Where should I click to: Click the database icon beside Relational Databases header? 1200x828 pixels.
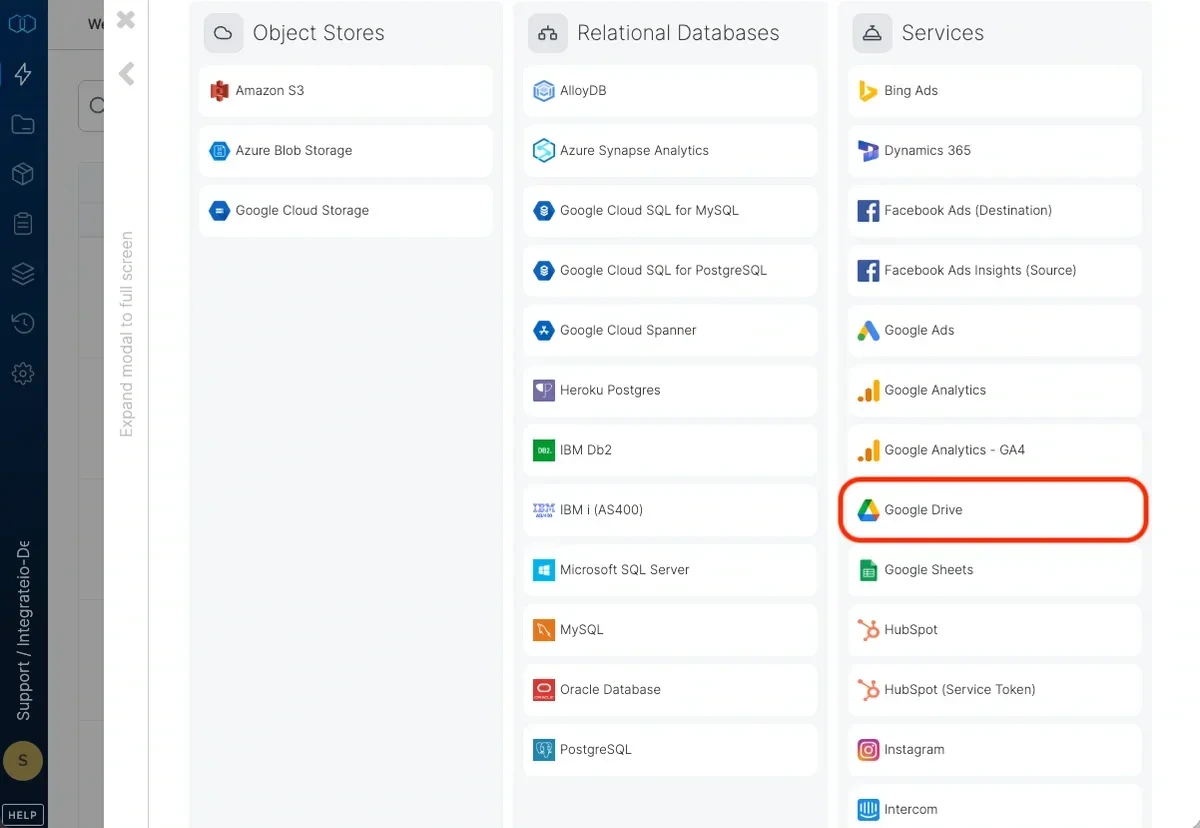tap(547, 32)
